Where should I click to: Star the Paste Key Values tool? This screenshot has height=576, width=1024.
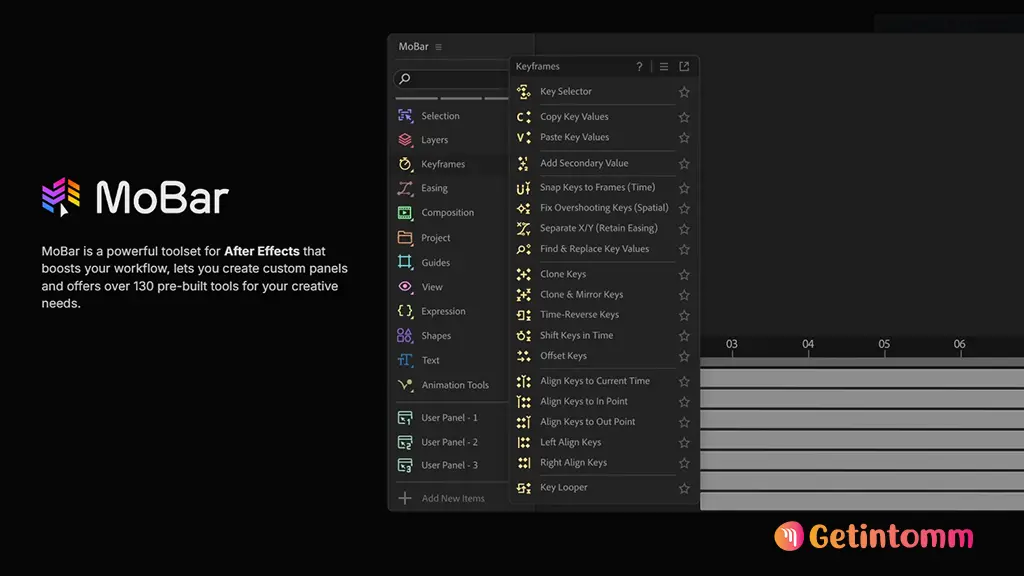coord(684,138)
